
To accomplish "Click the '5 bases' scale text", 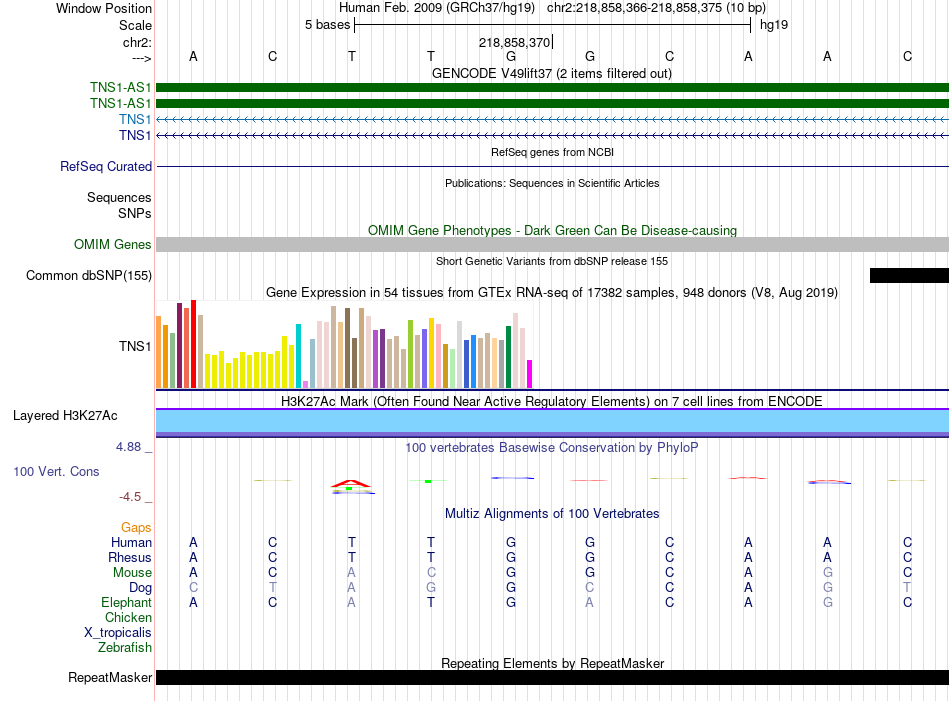I will coord(327,25).
